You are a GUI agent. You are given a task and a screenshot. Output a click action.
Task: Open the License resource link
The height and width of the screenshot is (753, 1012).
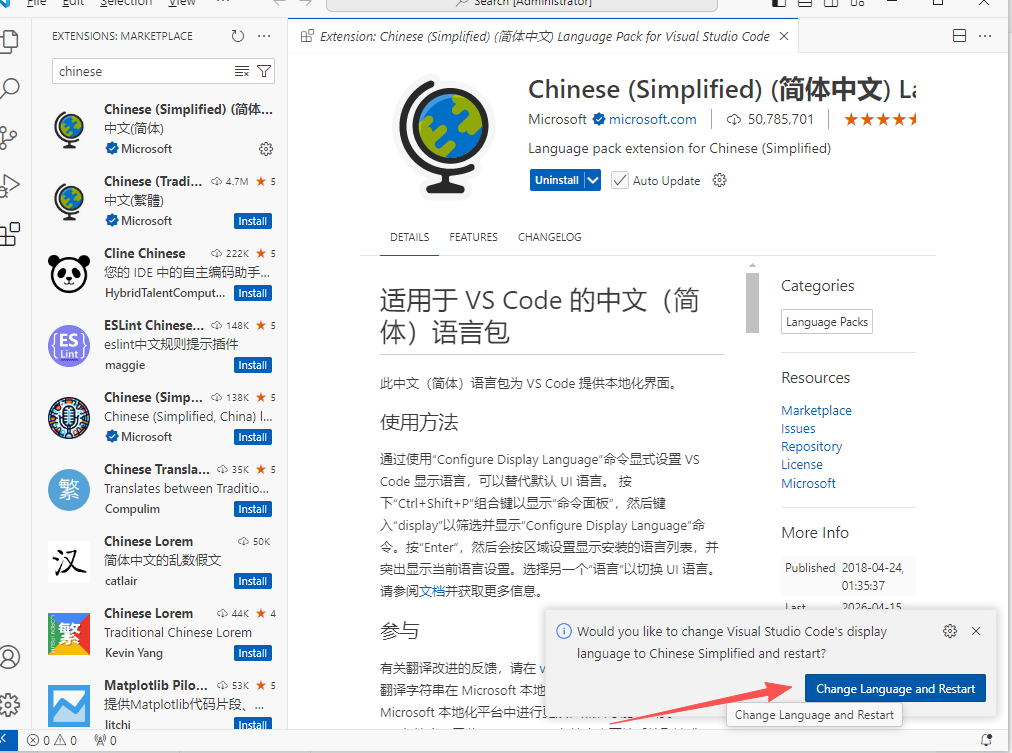point(802,465)
